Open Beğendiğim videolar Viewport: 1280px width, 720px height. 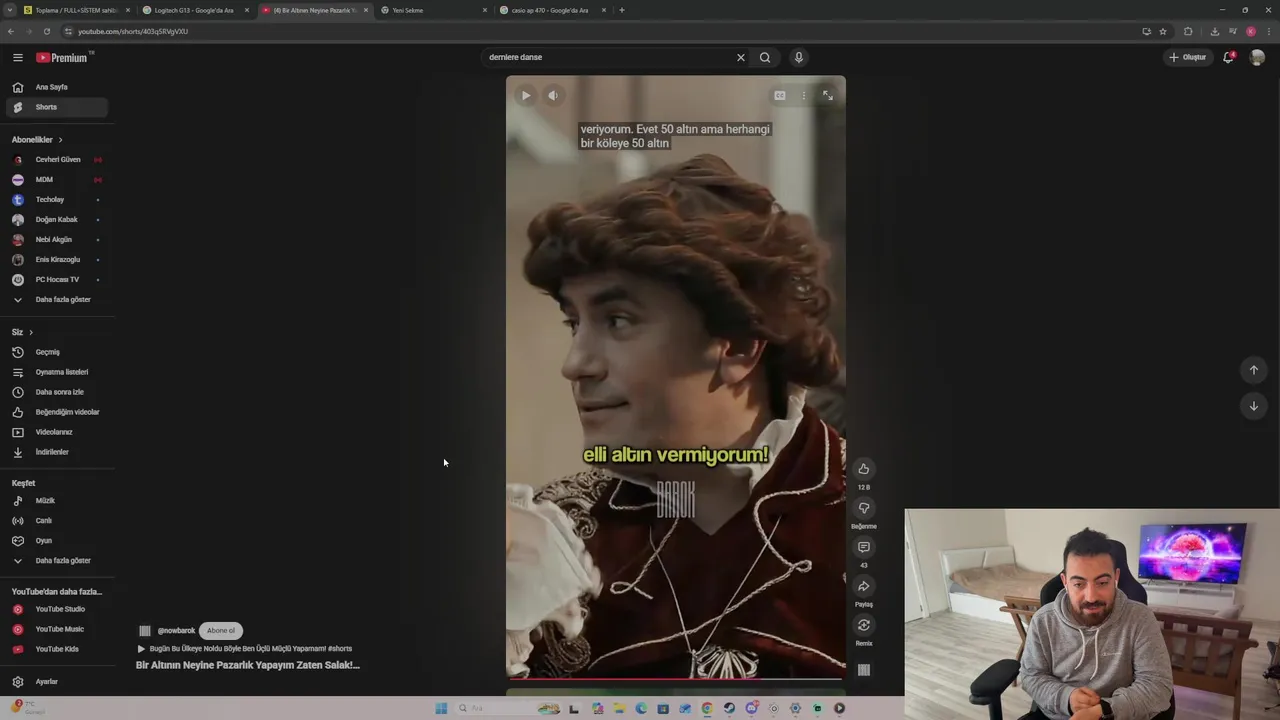click(57, 412)
